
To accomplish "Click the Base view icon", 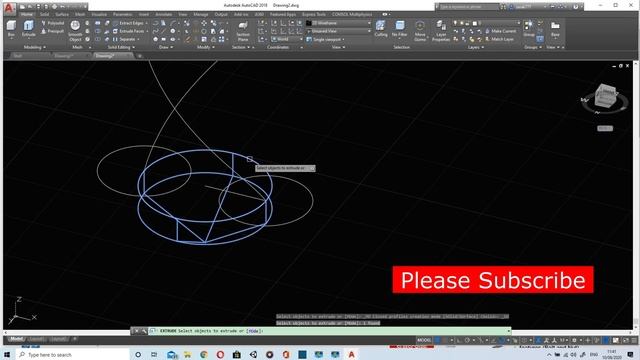I will 555,29.
